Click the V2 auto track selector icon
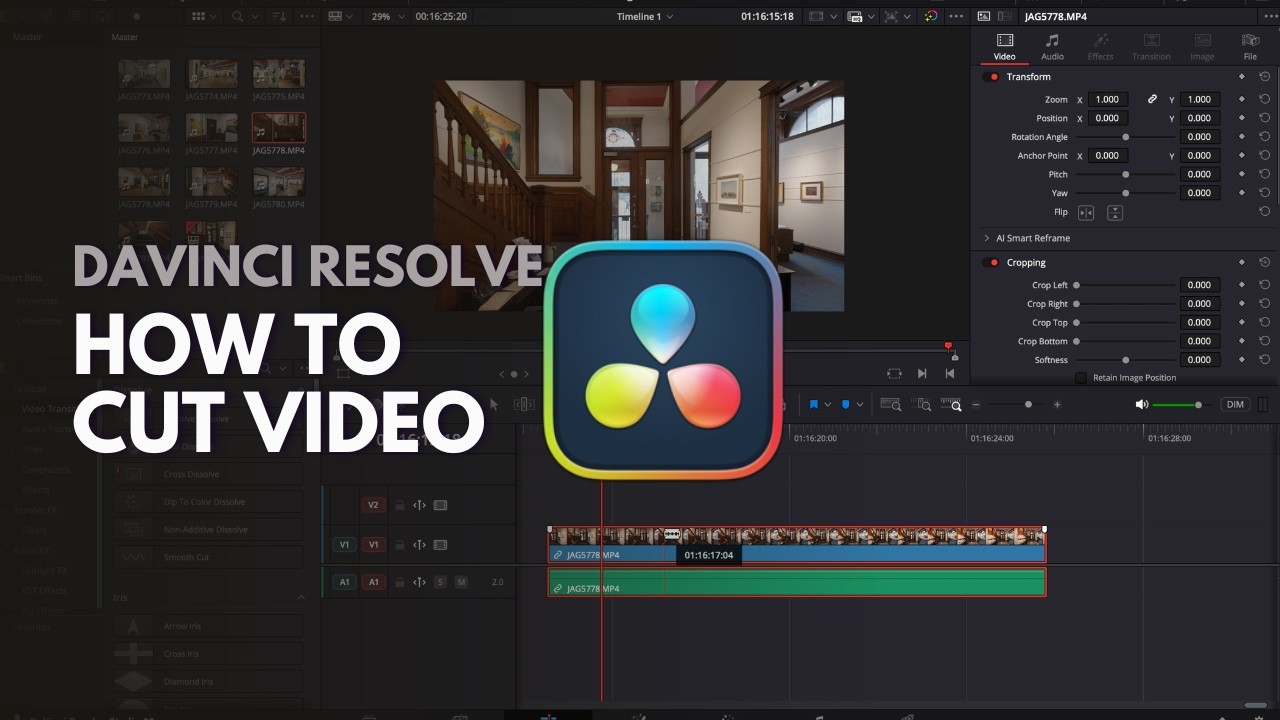The image size is (1280, 720). (x=420, y=505)
